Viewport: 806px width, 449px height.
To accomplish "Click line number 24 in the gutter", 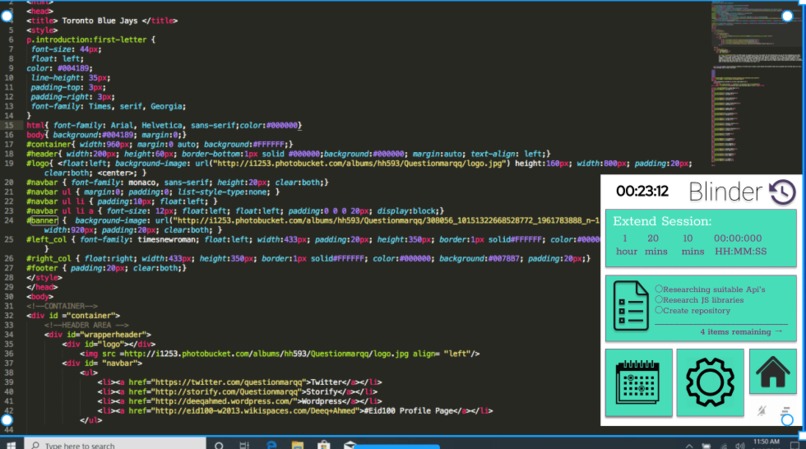I will click(9, 220).
